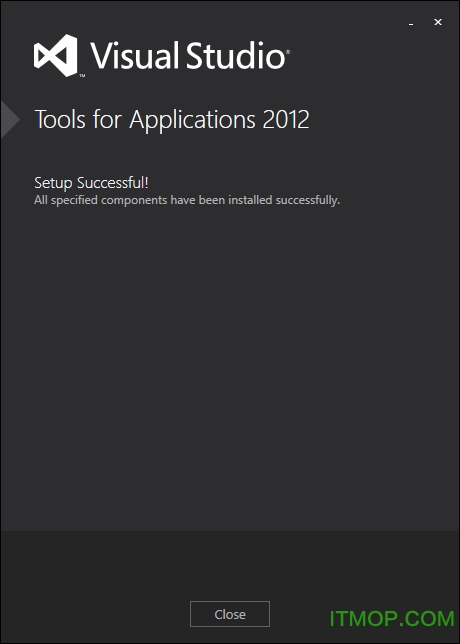Click the Visual Studio infinity logo icon
This screenshot has height=644, width=460.
55,55
